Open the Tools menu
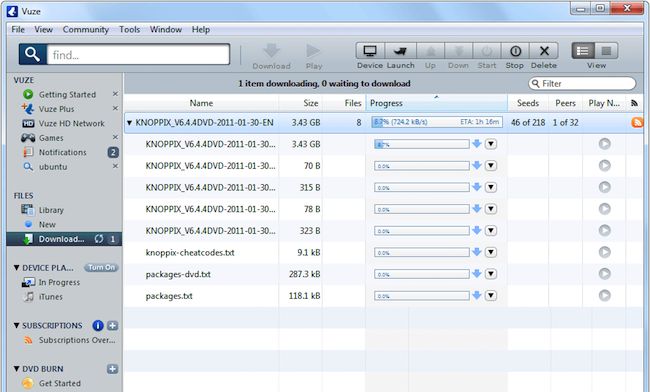Image resolution: width=650 pixels, height=392 pixels. click(x=130, y=29)
